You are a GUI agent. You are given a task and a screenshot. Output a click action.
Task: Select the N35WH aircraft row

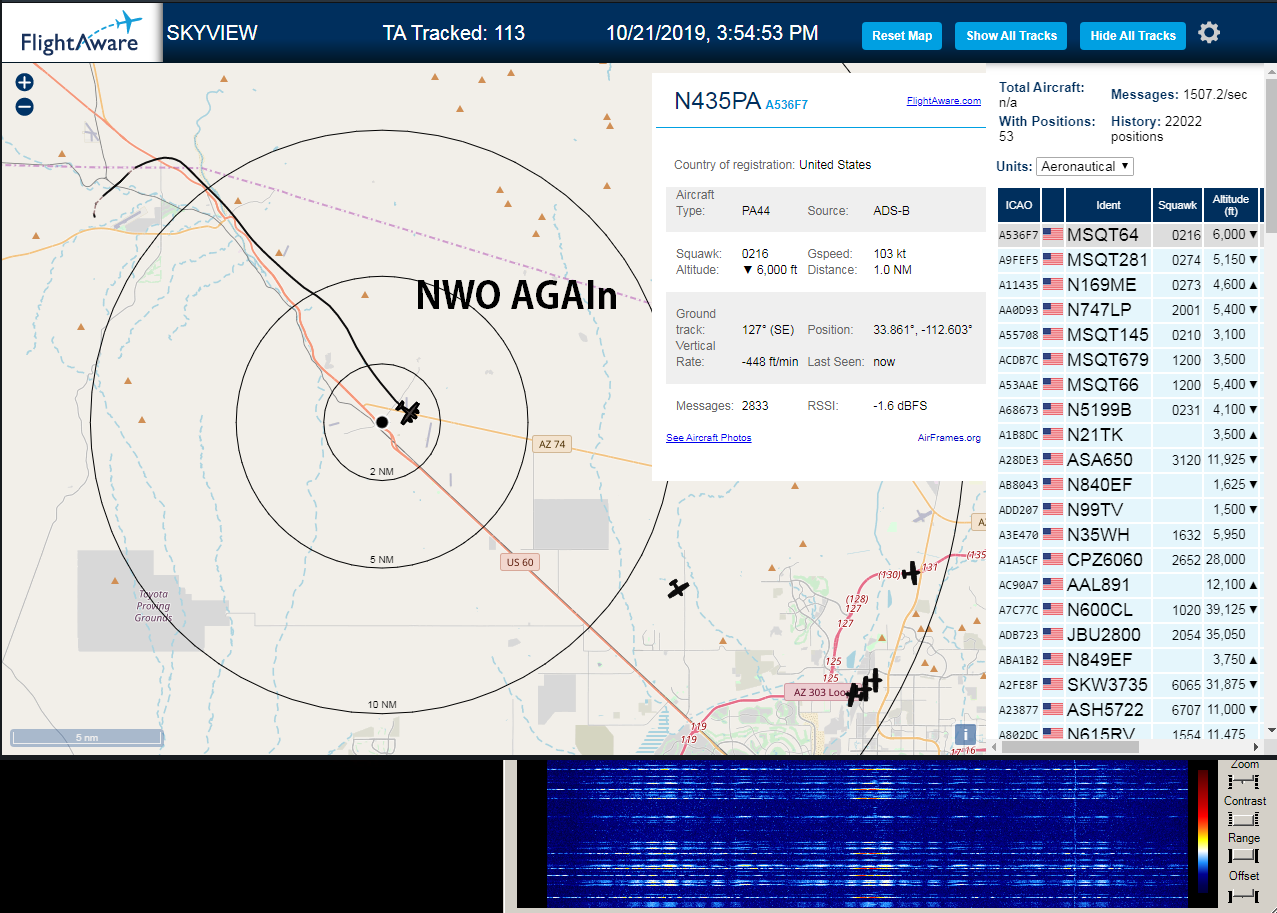coord(1129,534)
